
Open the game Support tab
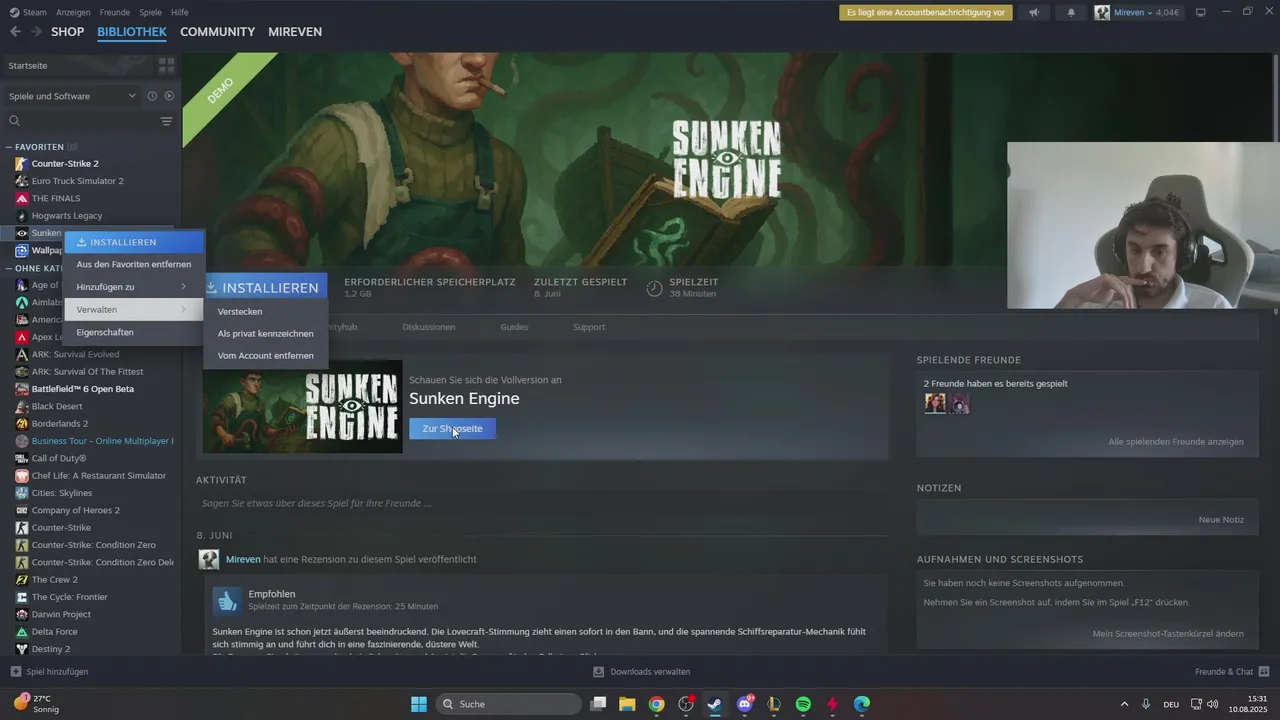[x=589, y=327]
